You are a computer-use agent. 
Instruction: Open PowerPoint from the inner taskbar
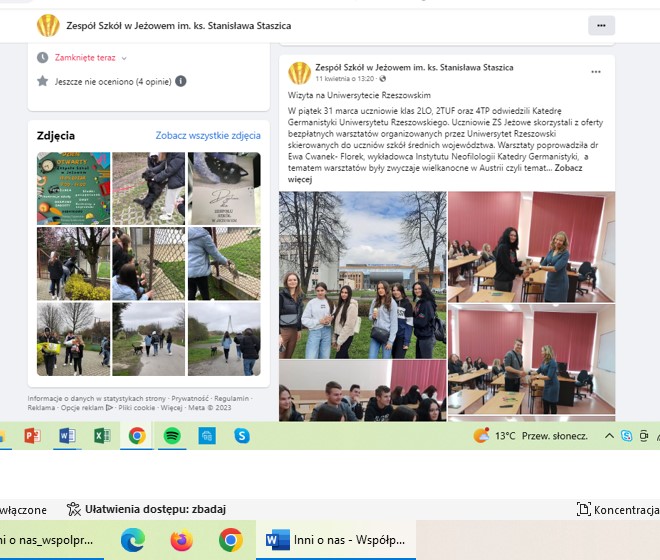coord(31,435)
